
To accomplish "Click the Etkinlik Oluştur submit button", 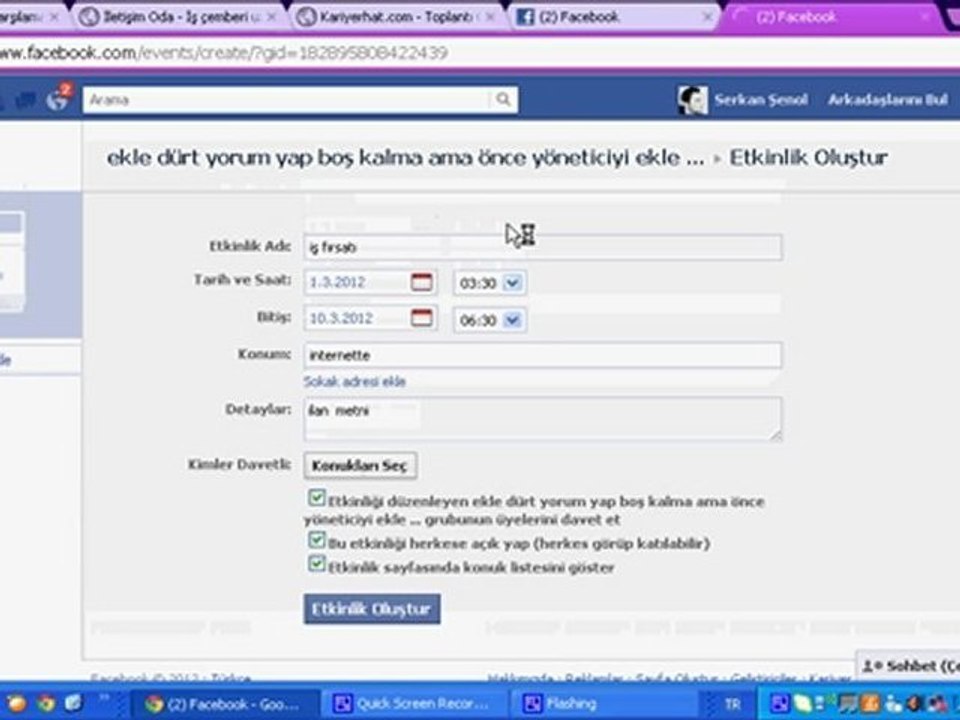I will coord(372,609).
